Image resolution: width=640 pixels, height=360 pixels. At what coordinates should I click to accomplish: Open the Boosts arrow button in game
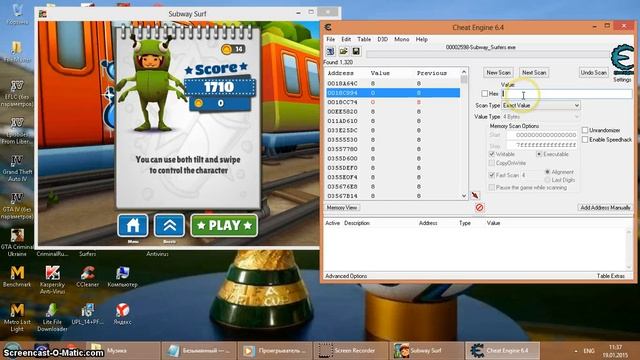pos(169,225)
